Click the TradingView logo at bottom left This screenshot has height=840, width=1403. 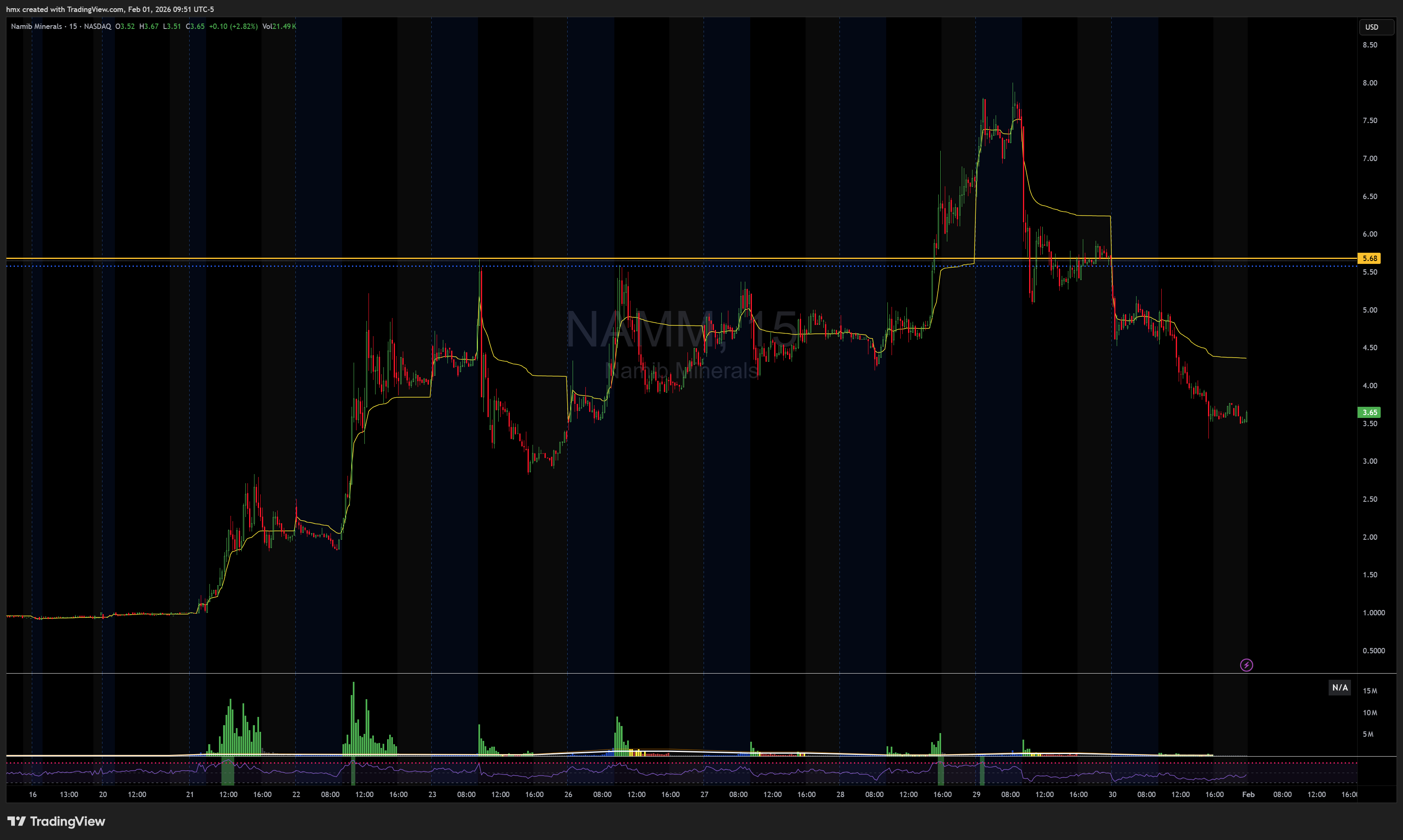click(56, 821)
